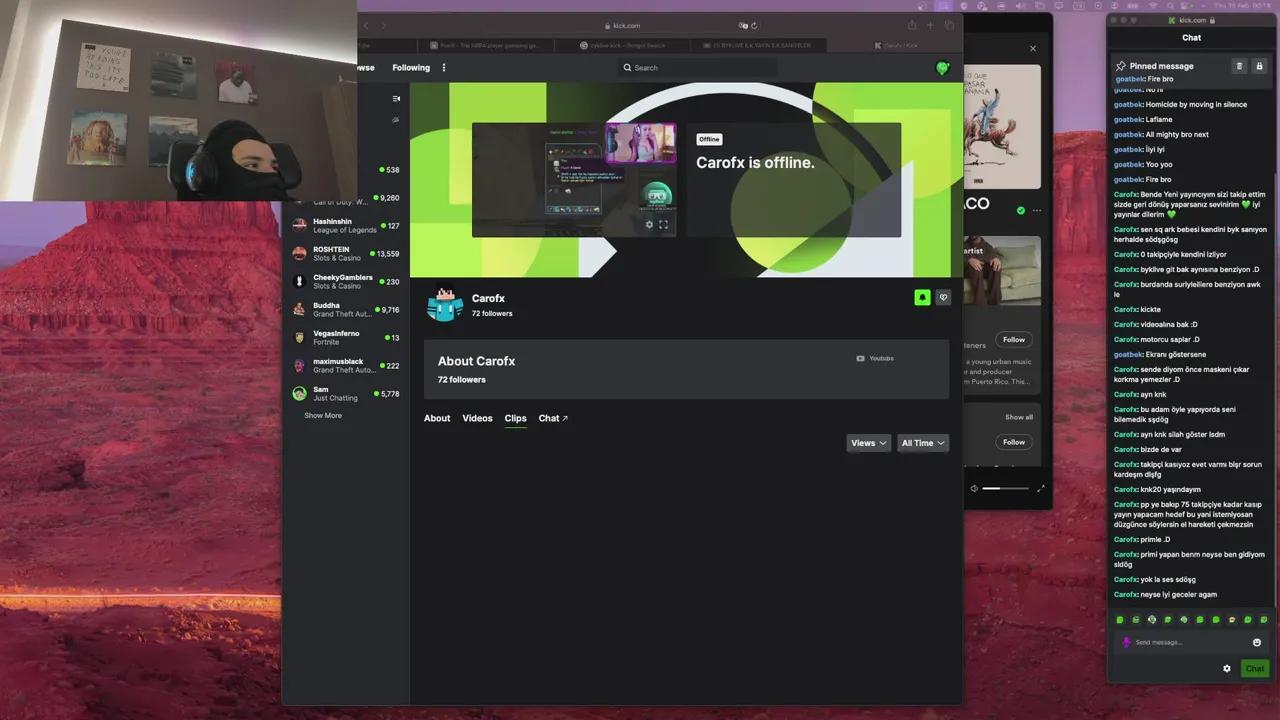Open the Chat popout tab link
1280x720 pixels.
553,418
